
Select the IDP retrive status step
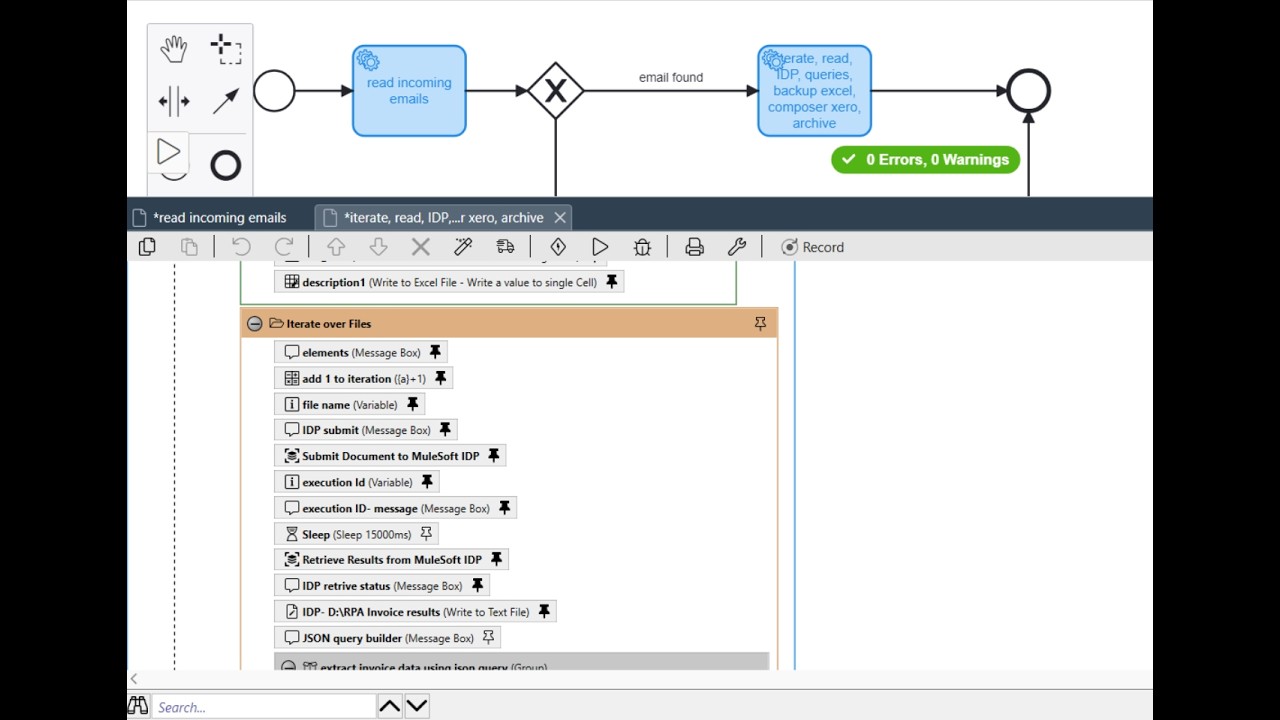point(382,586)
